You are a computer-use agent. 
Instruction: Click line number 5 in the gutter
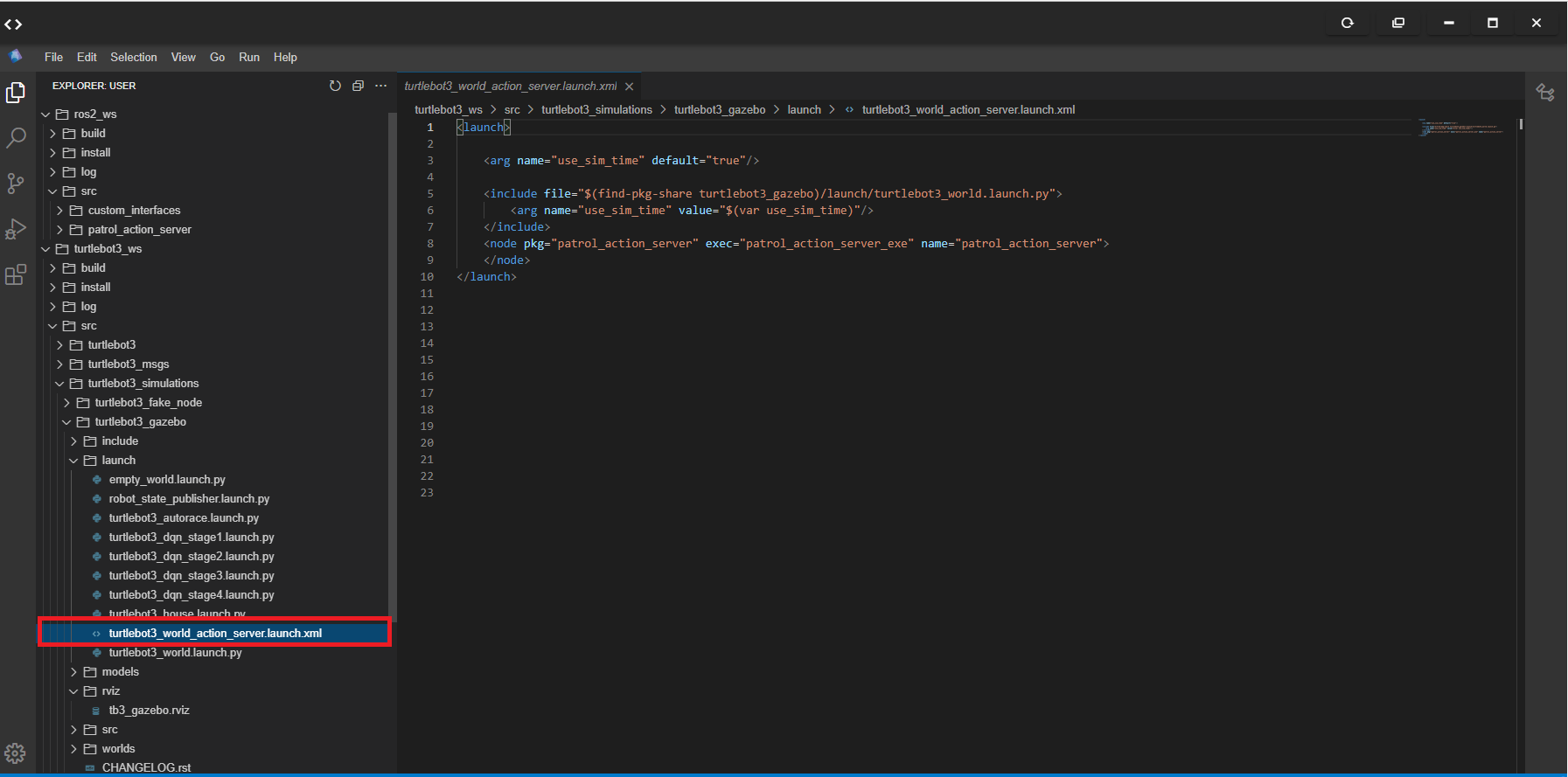[429, 194]
